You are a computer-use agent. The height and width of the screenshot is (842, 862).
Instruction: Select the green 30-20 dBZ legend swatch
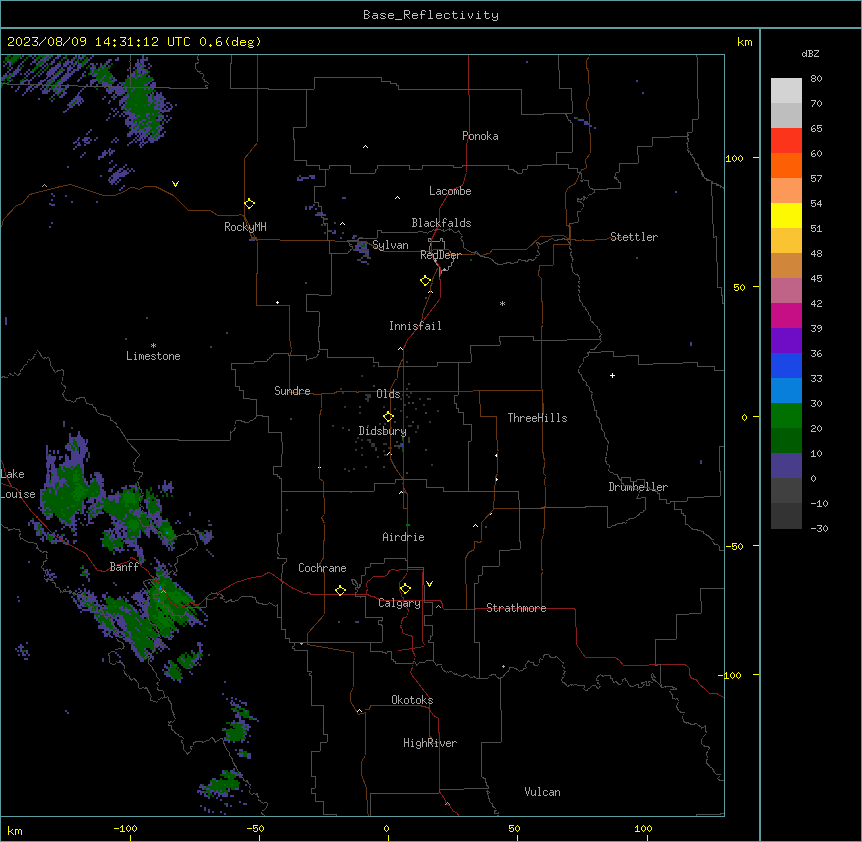[786, 416]
